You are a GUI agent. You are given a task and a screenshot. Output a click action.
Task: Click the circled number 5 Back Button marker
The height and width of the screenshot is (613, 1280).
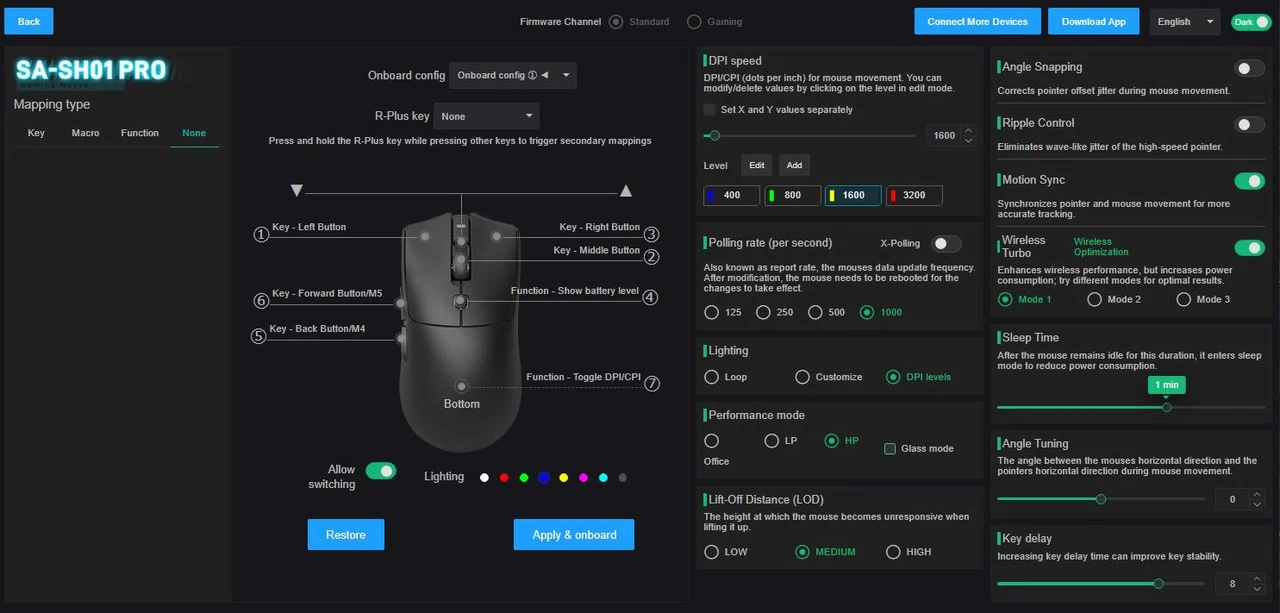[258, 336]
